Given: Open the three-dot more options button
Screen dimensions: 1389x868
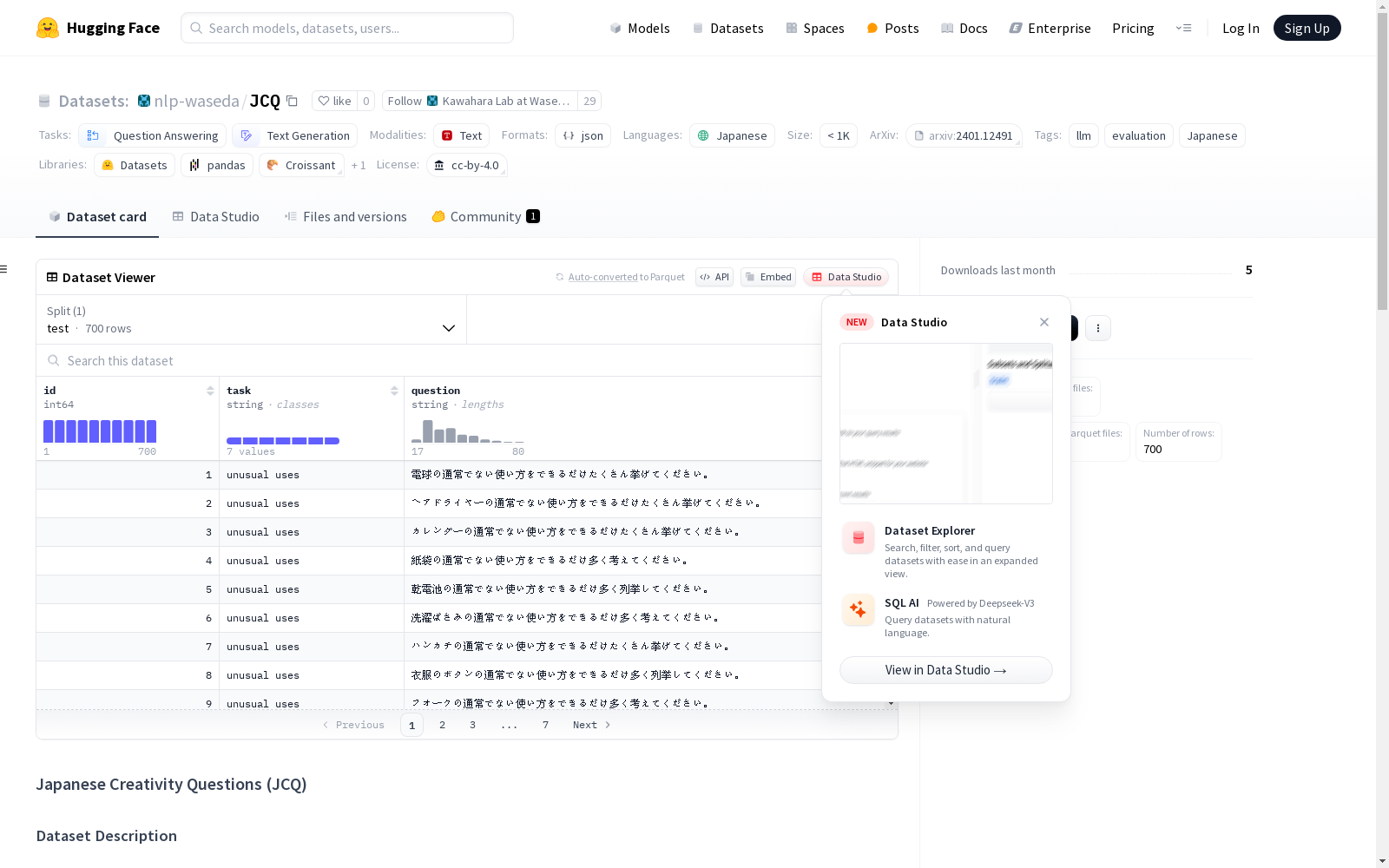Looking at the screenshot, I should click(1098, 328).
